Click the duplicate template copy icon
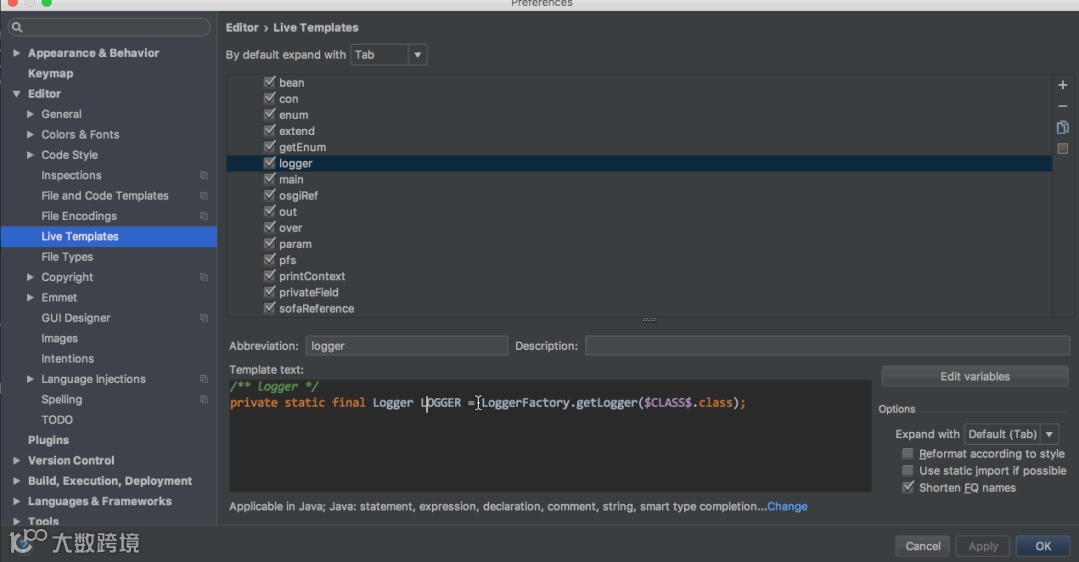Image resolution: width=1079 pixels, height=562 pixels. pyautogui.click(x=1062, y=128)
